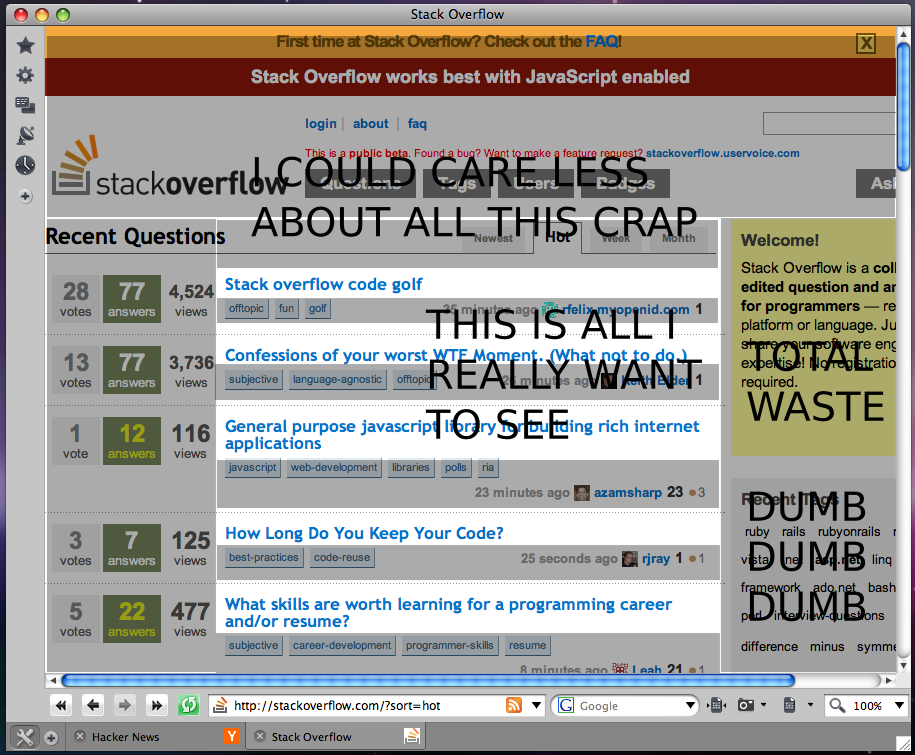Go back with the left arrow button
The image size is (915, 755).
(x=93, y=705)
